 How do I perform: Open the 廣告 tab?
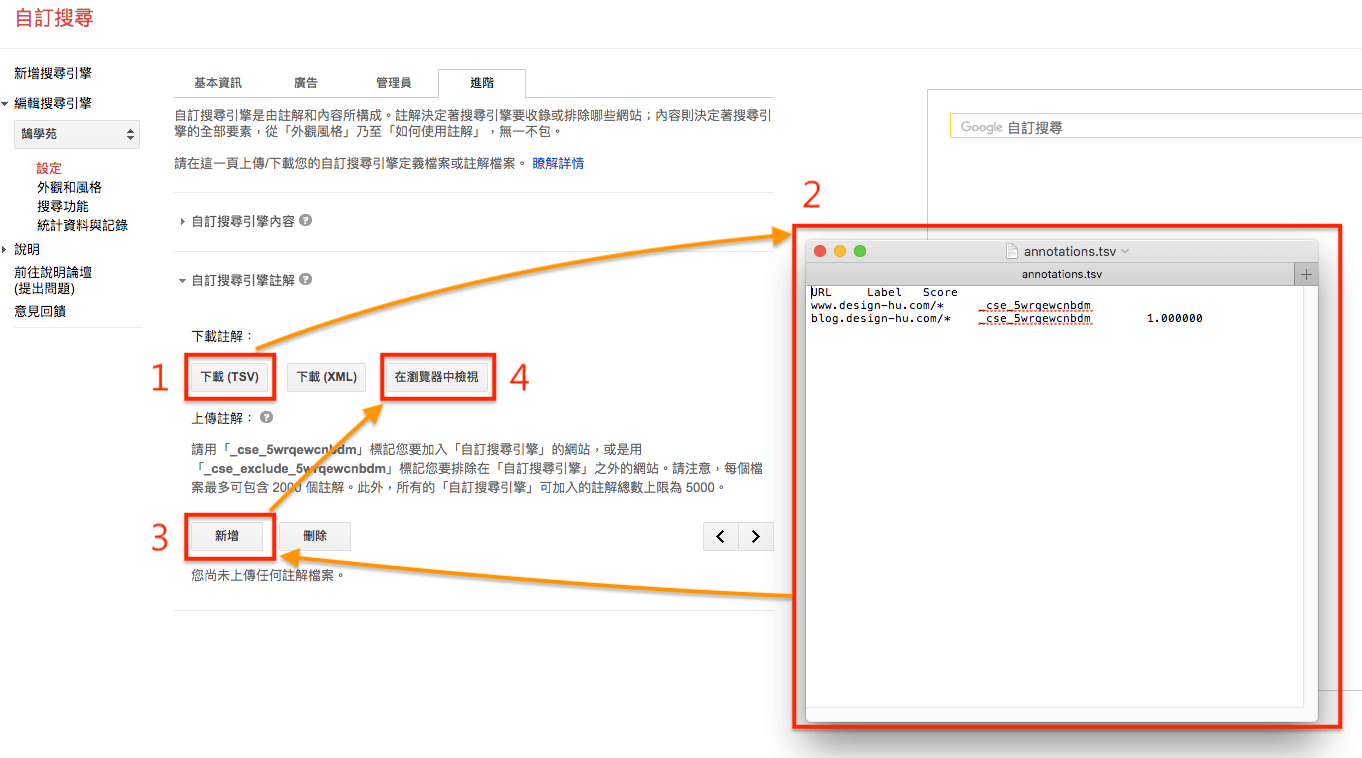click(306, 83)
